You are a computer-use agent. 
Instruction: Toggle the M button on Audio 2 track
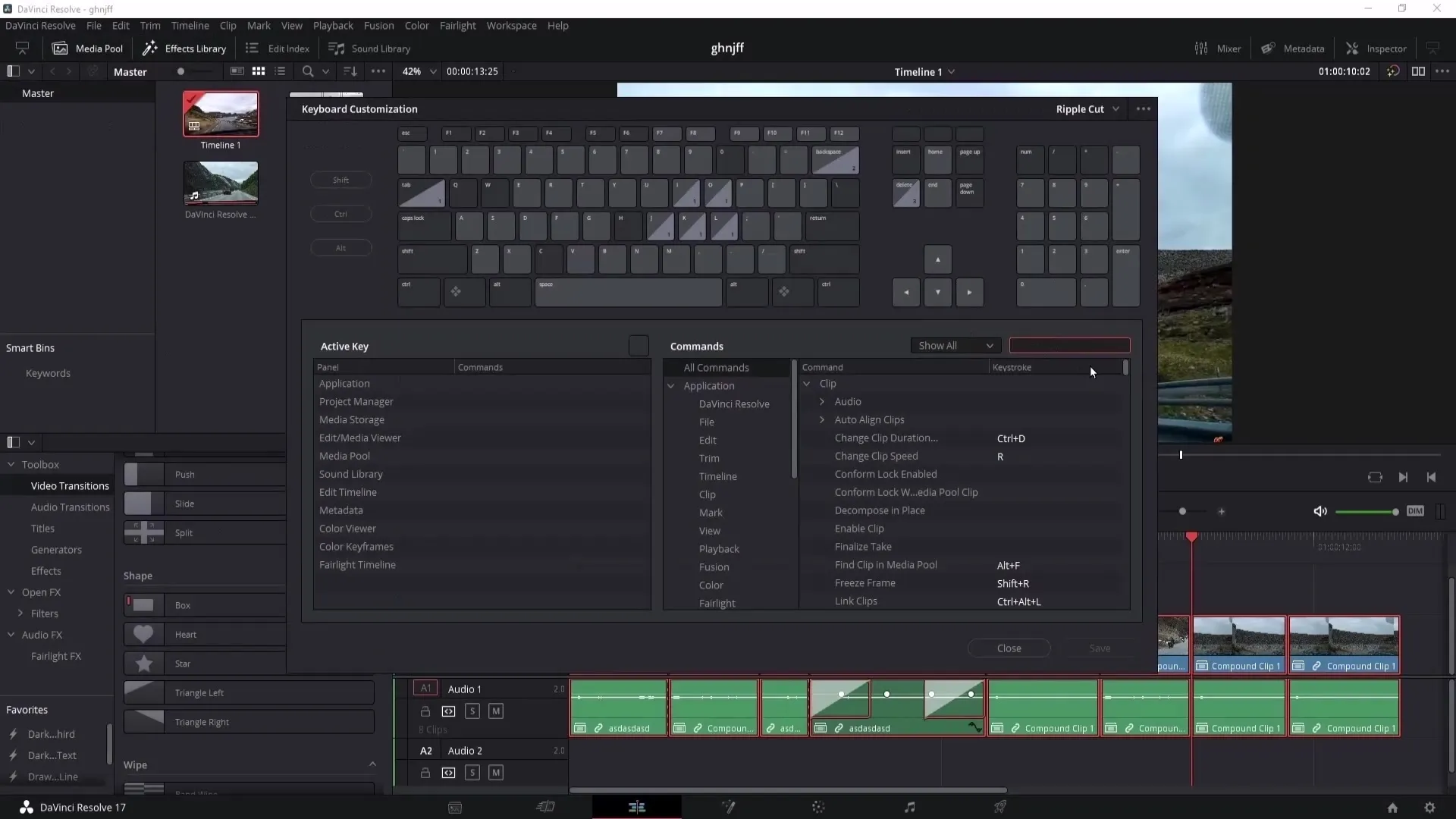[497, 772]
